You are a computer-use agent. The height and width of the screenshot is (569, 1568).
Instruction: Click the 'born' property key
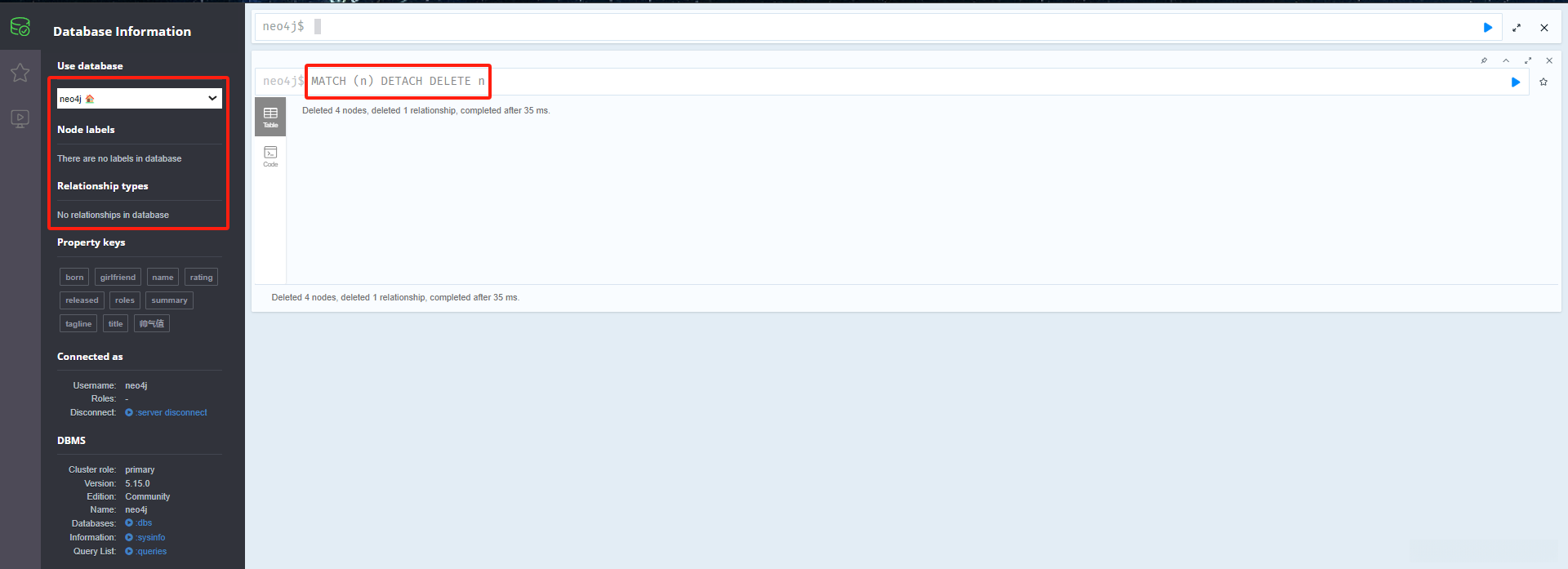coord(75,278)
